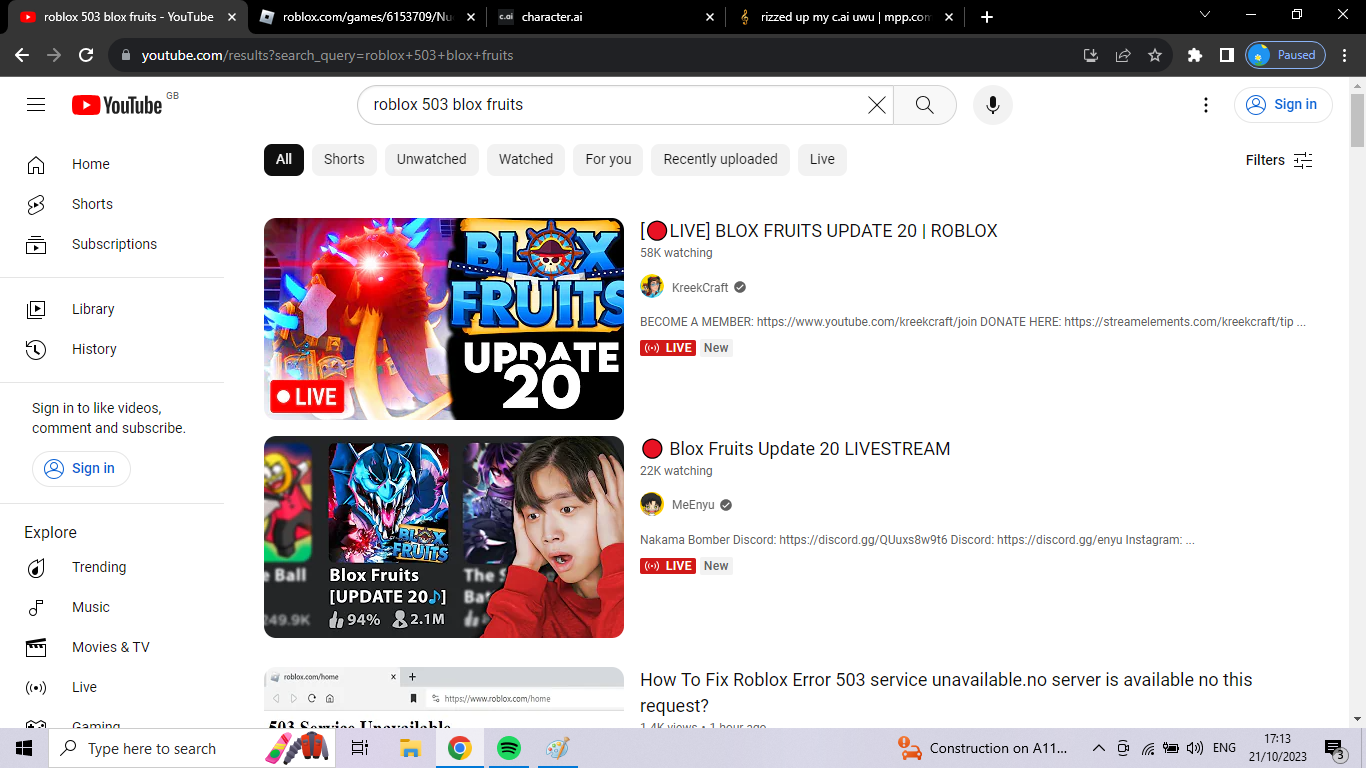
Task: Click the YouTube logo
Action: 117,105
